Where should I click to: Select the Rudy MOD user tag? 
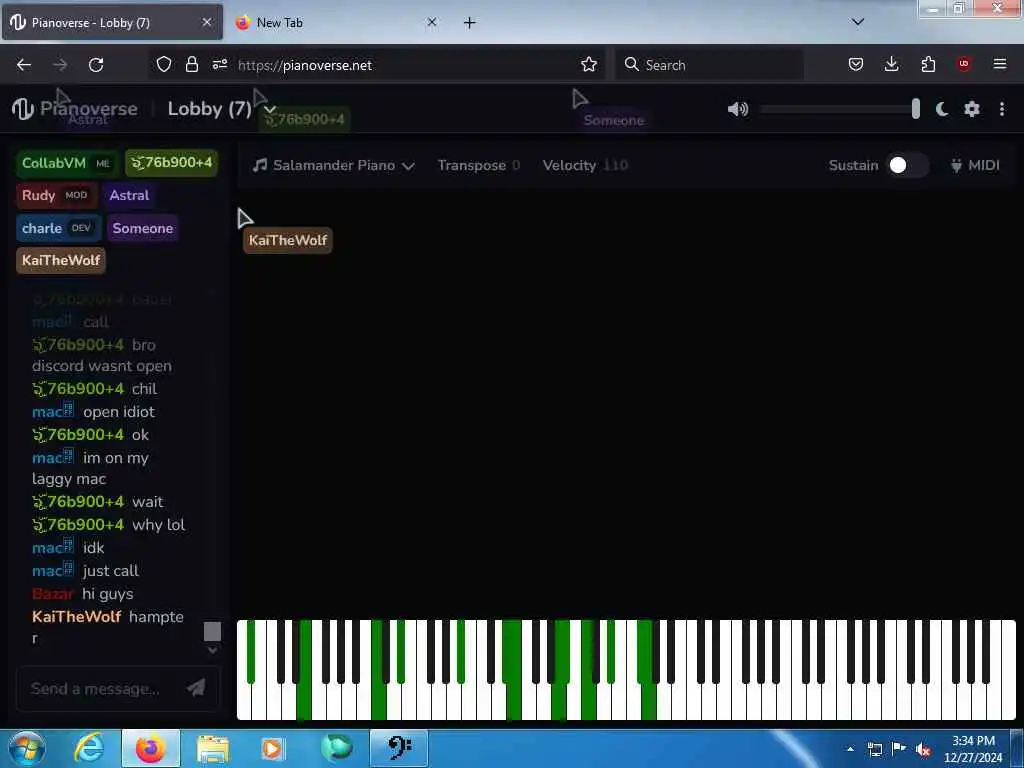(56, 195)
